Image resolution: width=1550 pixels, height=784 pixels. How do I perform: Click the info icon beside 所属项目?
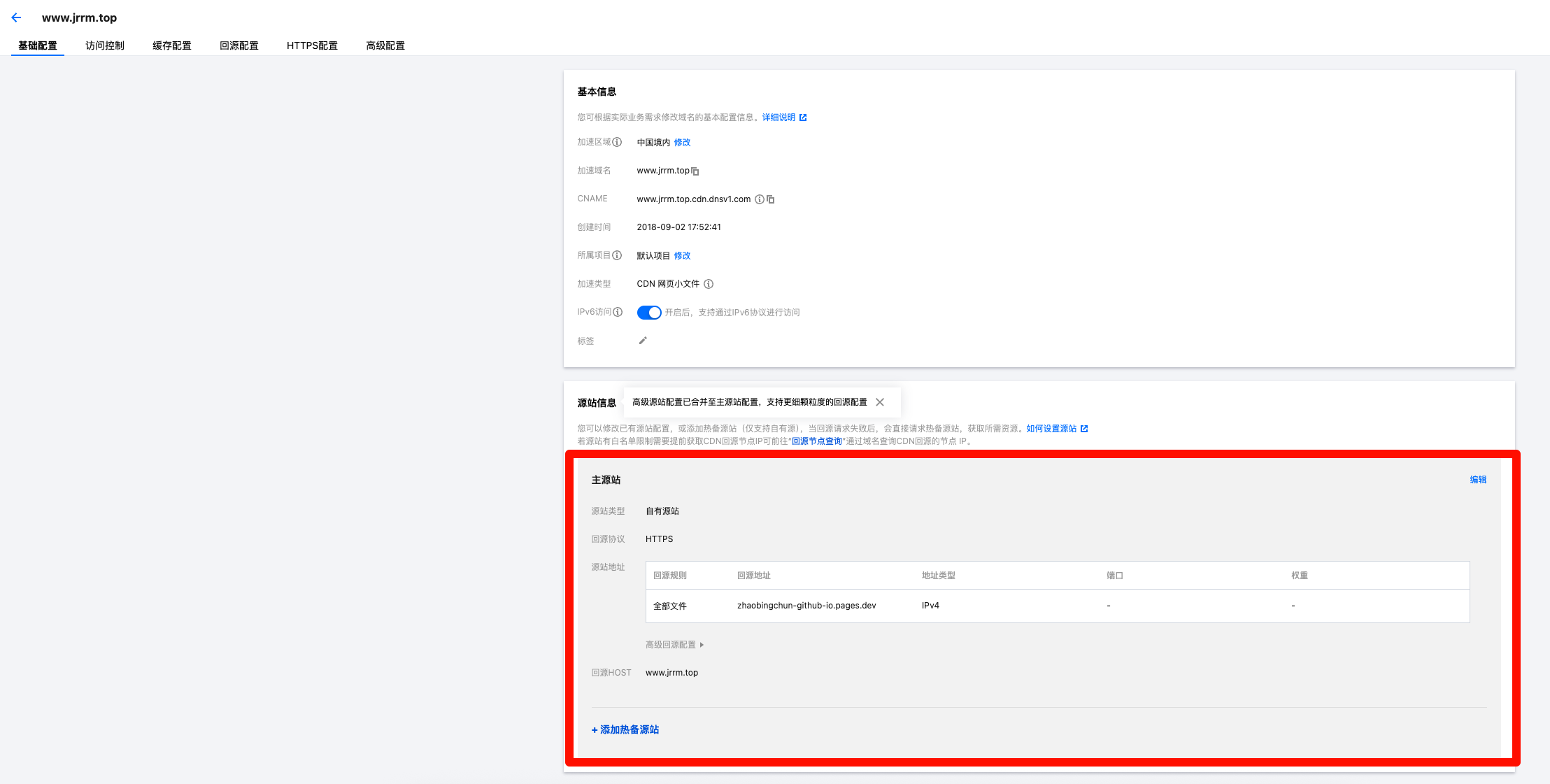tap(617, 255)
